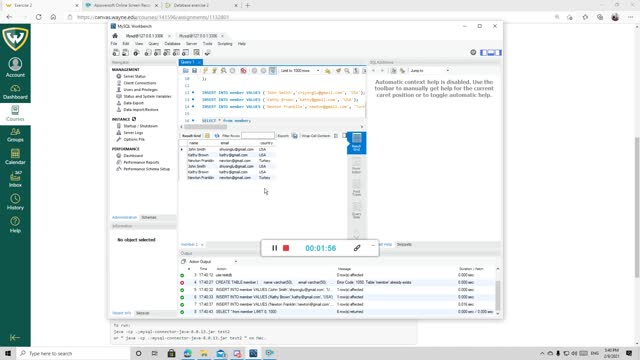Open Performance Reports item
Image resolution: width=640 pixels, height=360 pixels.
(141, 162)
